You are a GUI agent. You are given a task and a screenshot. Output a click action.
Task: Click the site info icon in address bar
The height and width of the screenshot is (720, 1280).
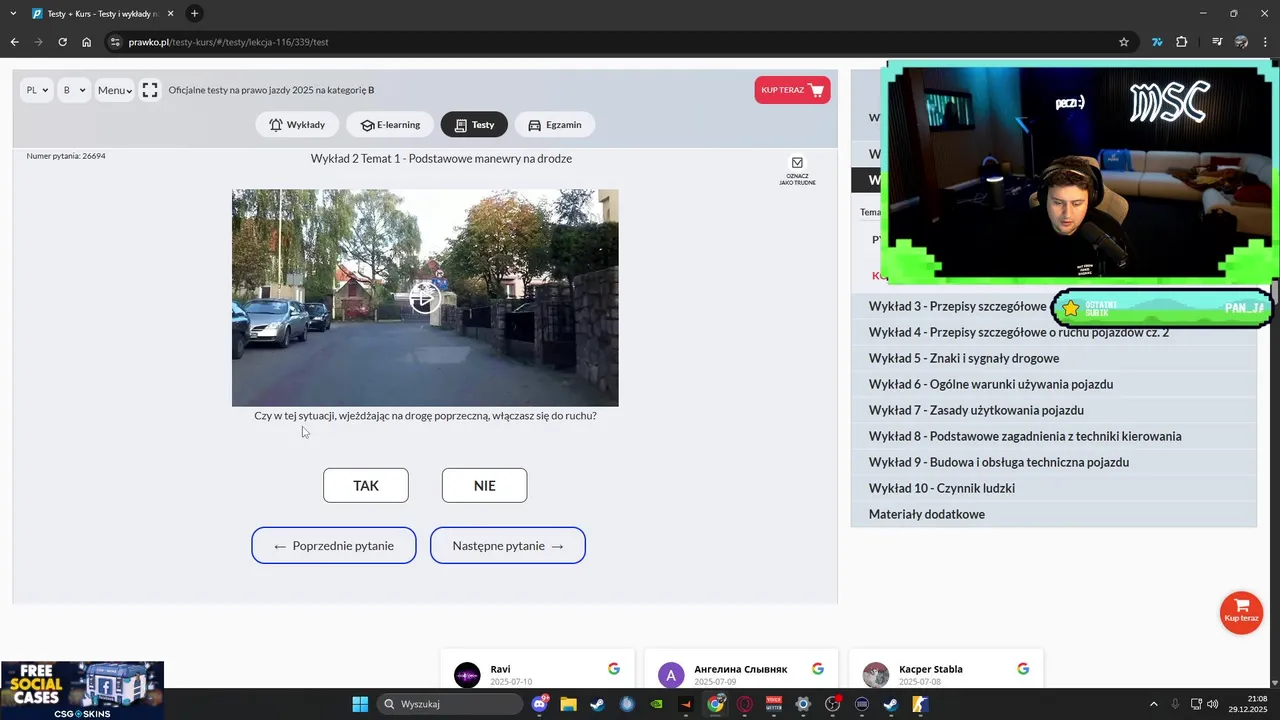(115, 42)
